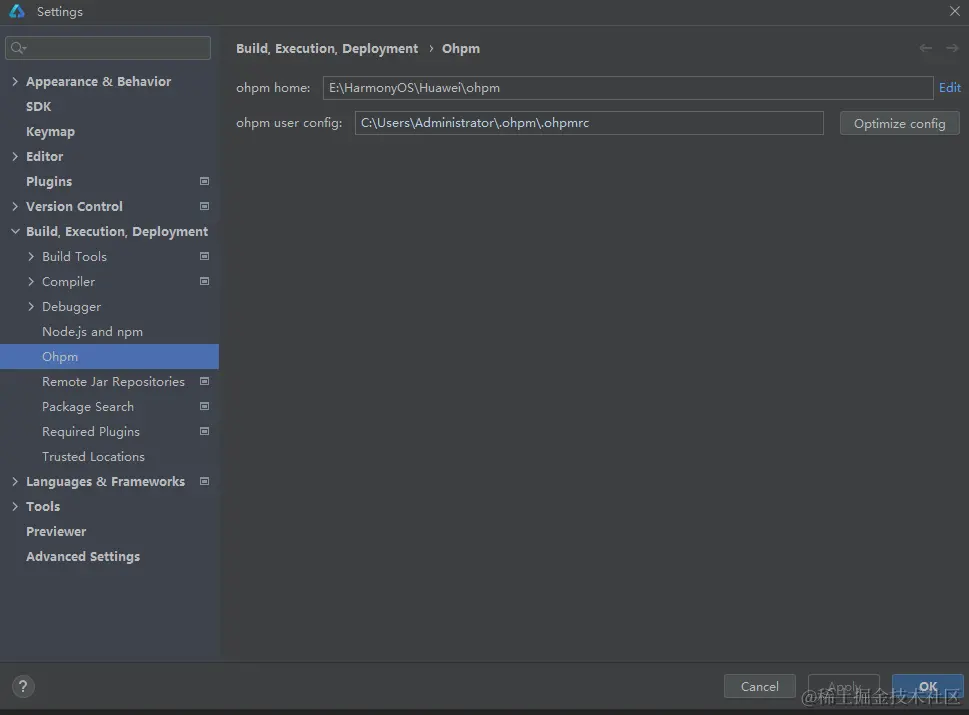Image resolution: width=969 pixels, height=715 pixels.
Task: Click the Optimize config button
Action: pyautogui.click(x=899, y=123)
